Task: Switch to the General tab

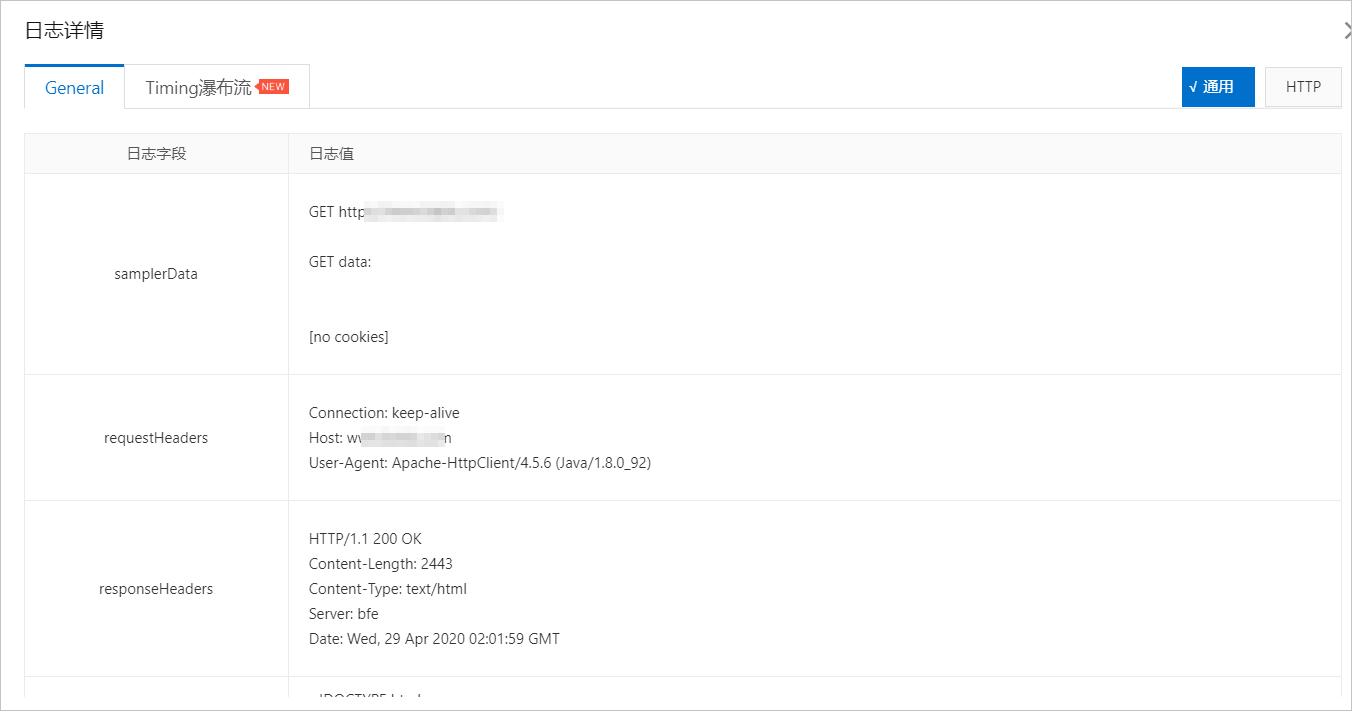Action: (74, 87)
